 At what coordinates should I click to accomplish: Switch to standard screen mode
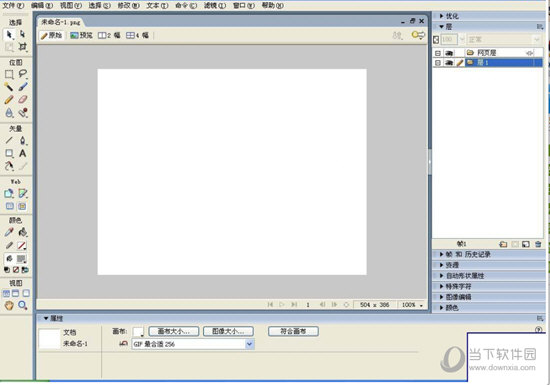click(6, 293)
